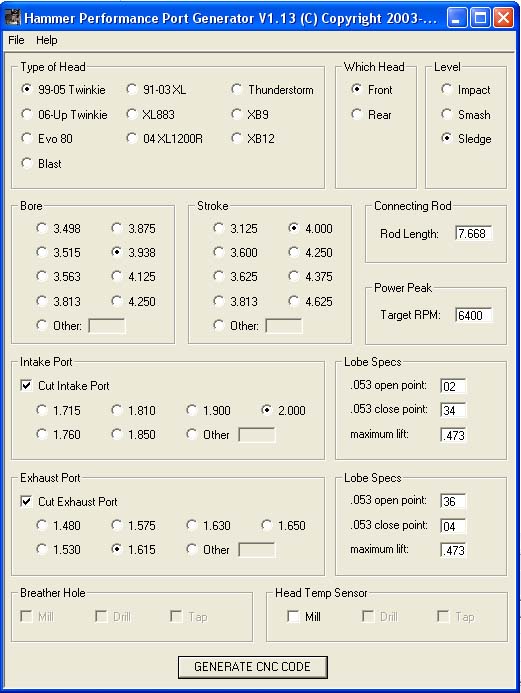Click intake lobe maximum lift field
Screen dimensions: 521x693
point(453,435)
